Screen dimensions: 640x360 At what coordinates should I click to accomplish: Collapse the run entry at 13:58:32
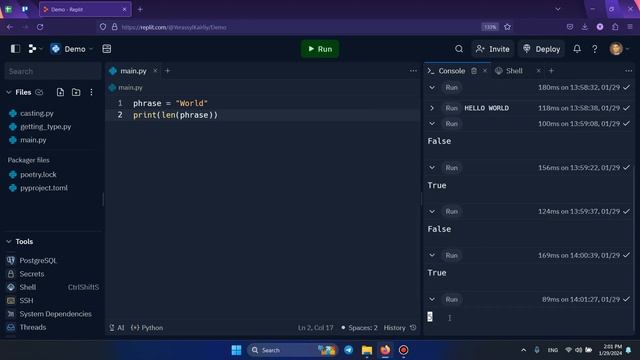click(432, 88)
